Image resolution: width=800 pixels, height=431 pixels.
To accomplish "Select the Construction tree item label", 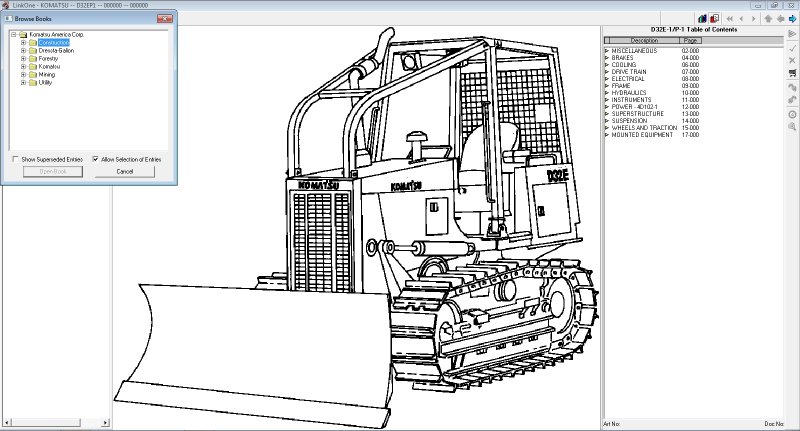I will pos(54,43).
